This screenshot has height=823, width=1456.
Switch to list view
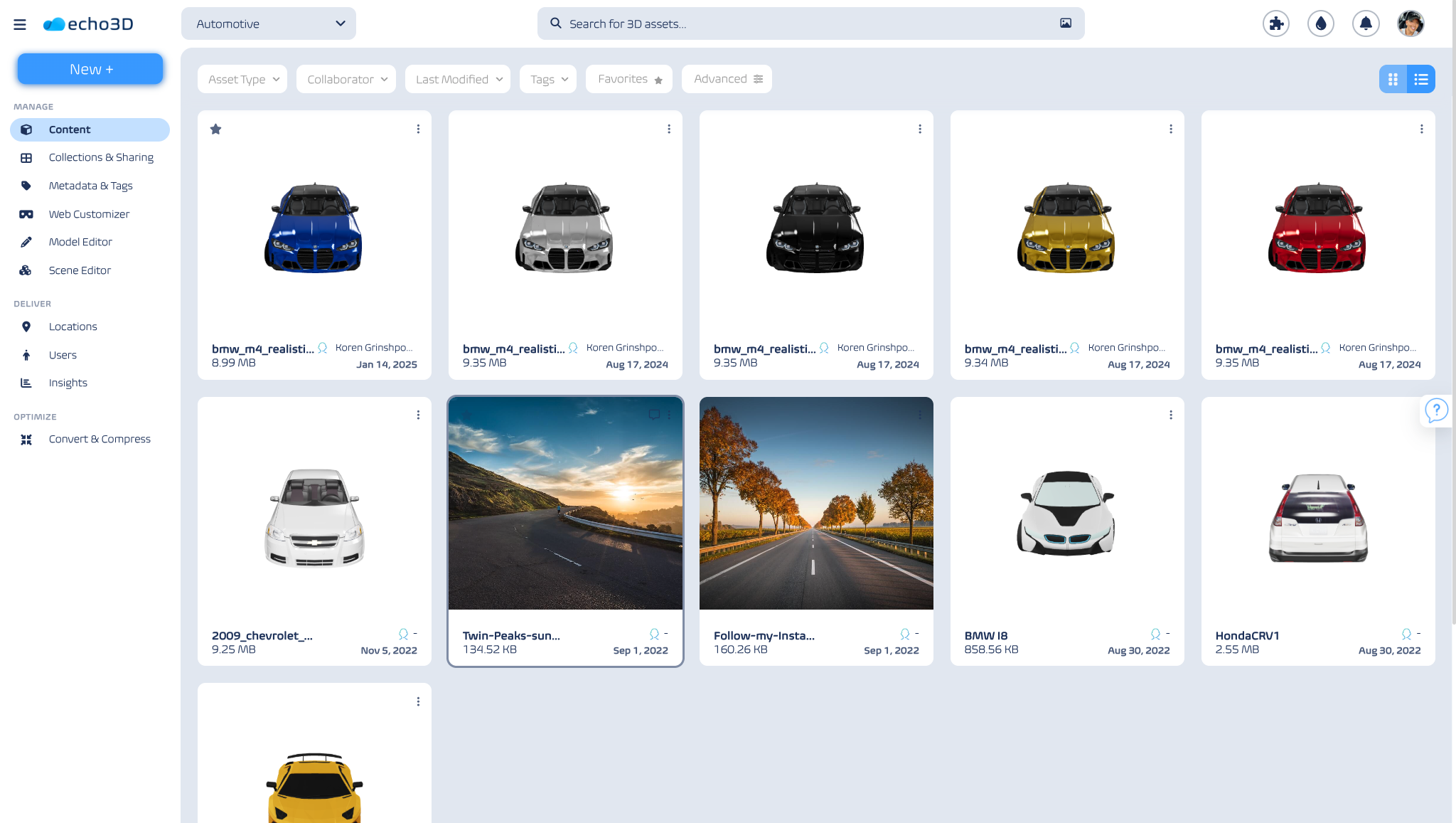click(1421, 79)
